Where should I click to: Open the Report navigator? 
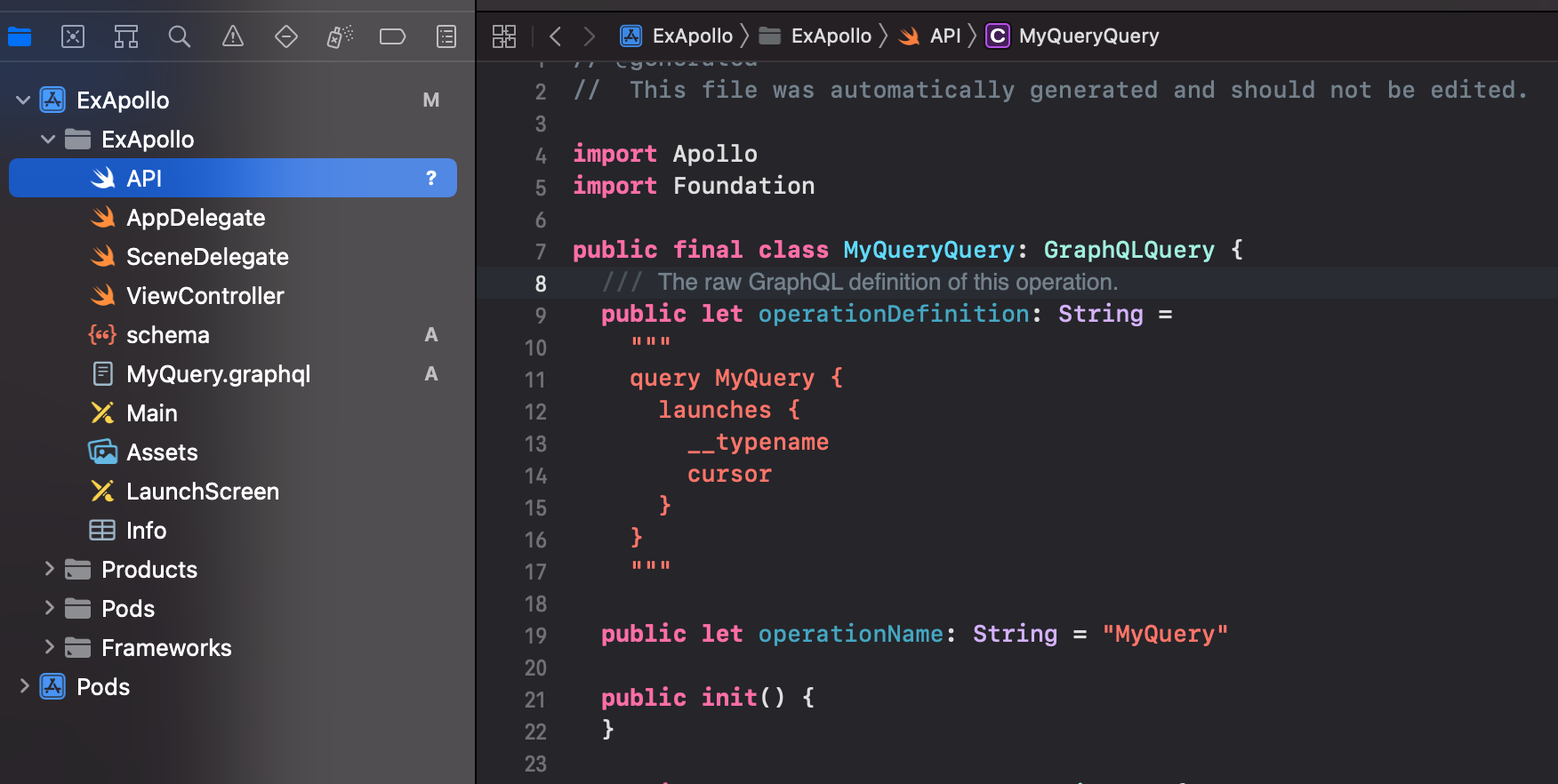click(446, 36)
